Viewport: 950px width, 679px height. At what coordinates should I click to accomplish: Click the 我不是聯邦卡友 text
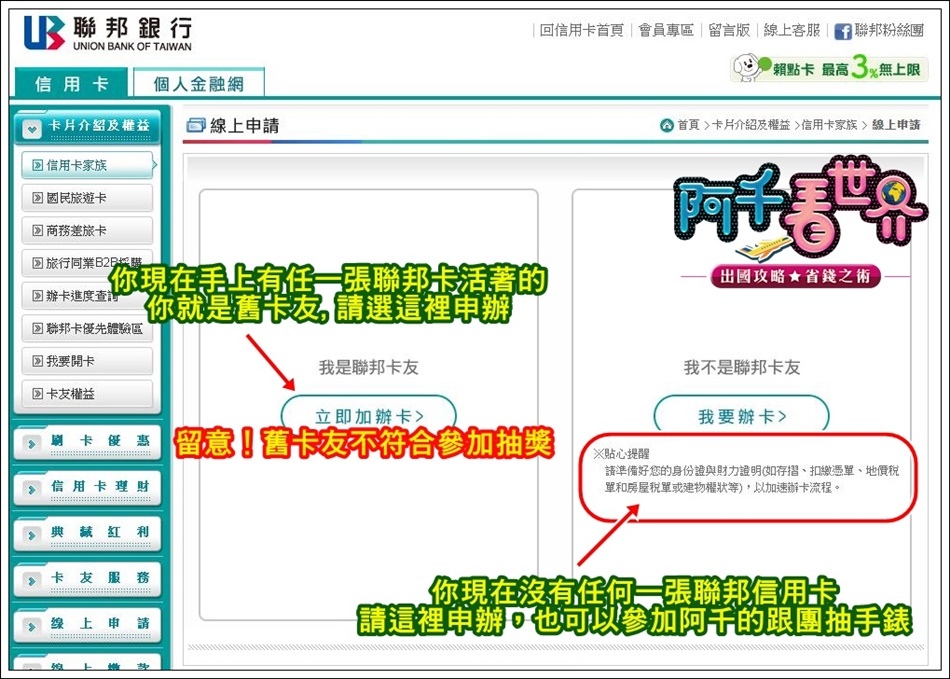[742, 367]
